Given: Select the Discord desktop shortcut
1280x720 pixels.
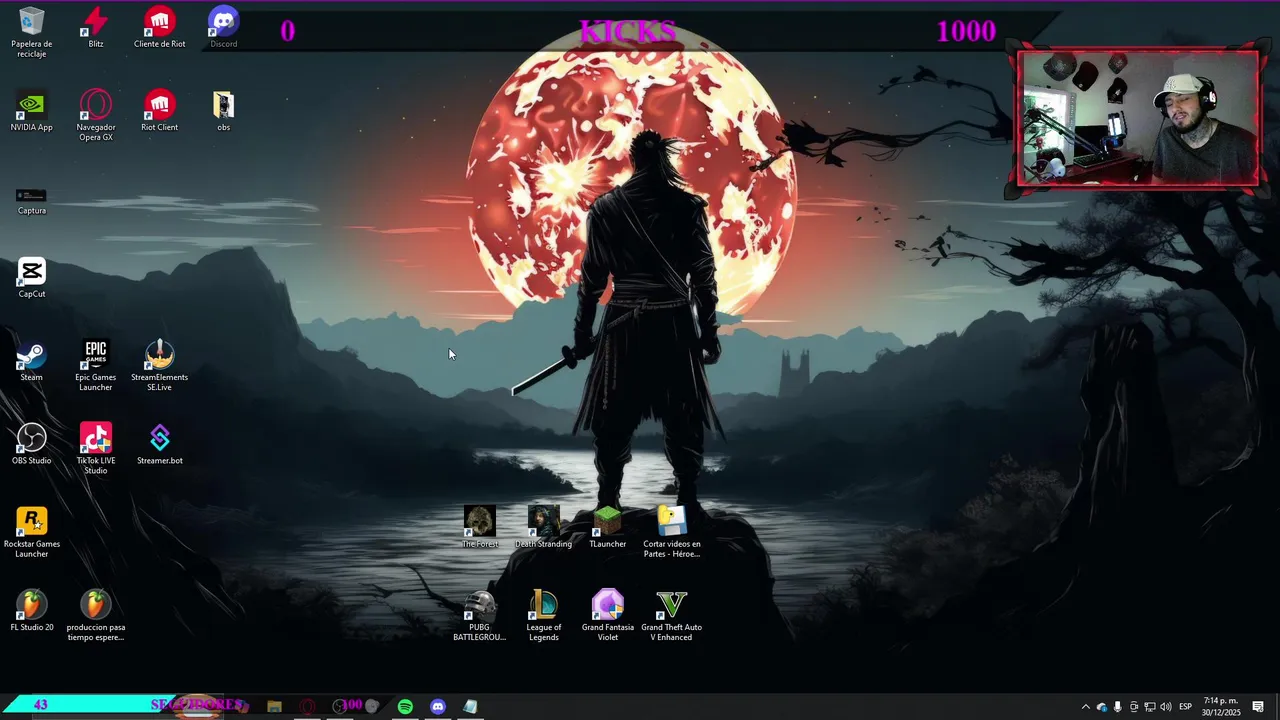Looking at the screenshot, I should pyautogui.click(x=224, y=28).
